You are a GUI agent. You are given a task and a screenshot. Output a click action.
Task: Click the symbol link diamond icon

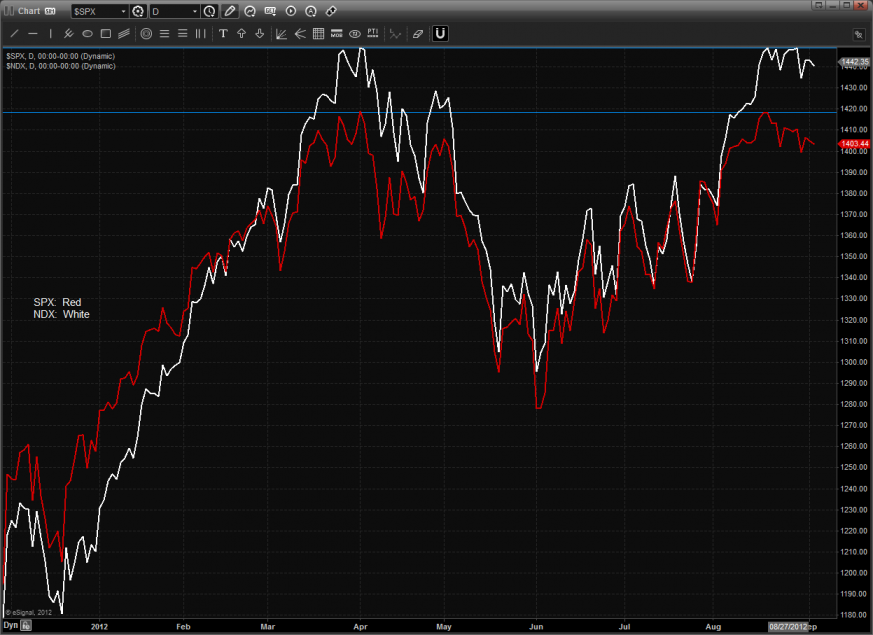click(331, 11)
